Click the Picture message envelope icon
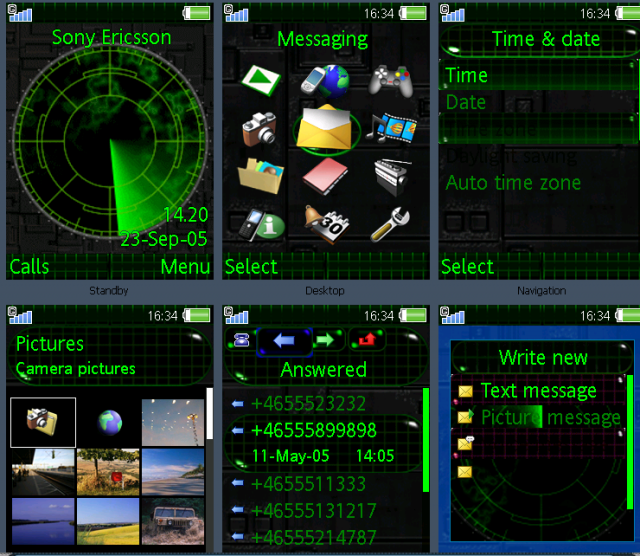Viewport: 640px width, 556px height. [466, 416]
